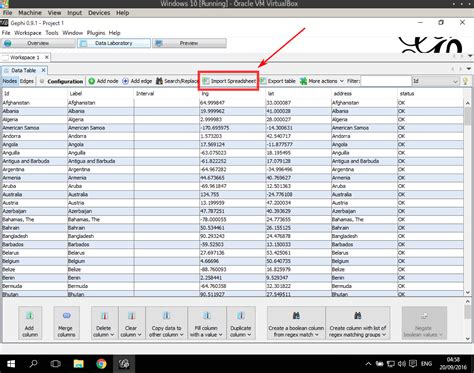Open the Plugins menu
The height and width of the screenshot is (373, 474).
96,33
